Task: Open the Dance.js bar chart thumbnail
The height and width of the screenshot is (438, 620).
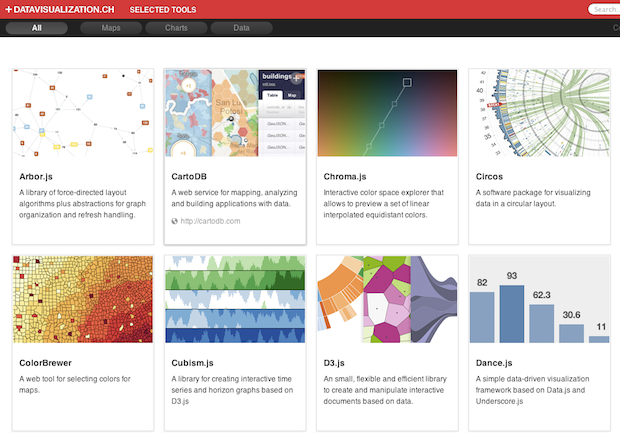Action: (x=540, y=299)
